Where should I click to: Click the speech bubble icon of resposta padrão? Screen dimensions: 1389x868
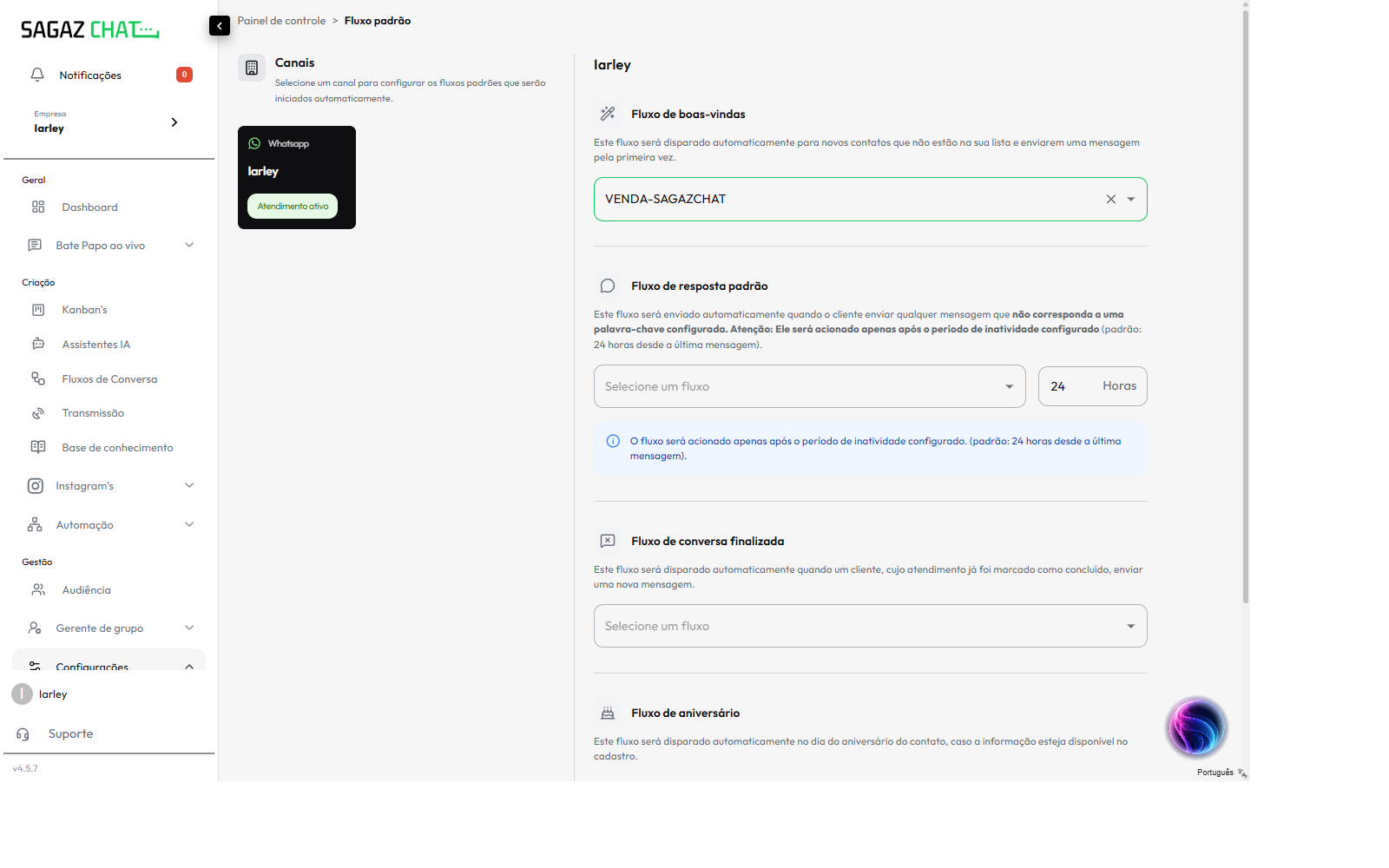608,286
